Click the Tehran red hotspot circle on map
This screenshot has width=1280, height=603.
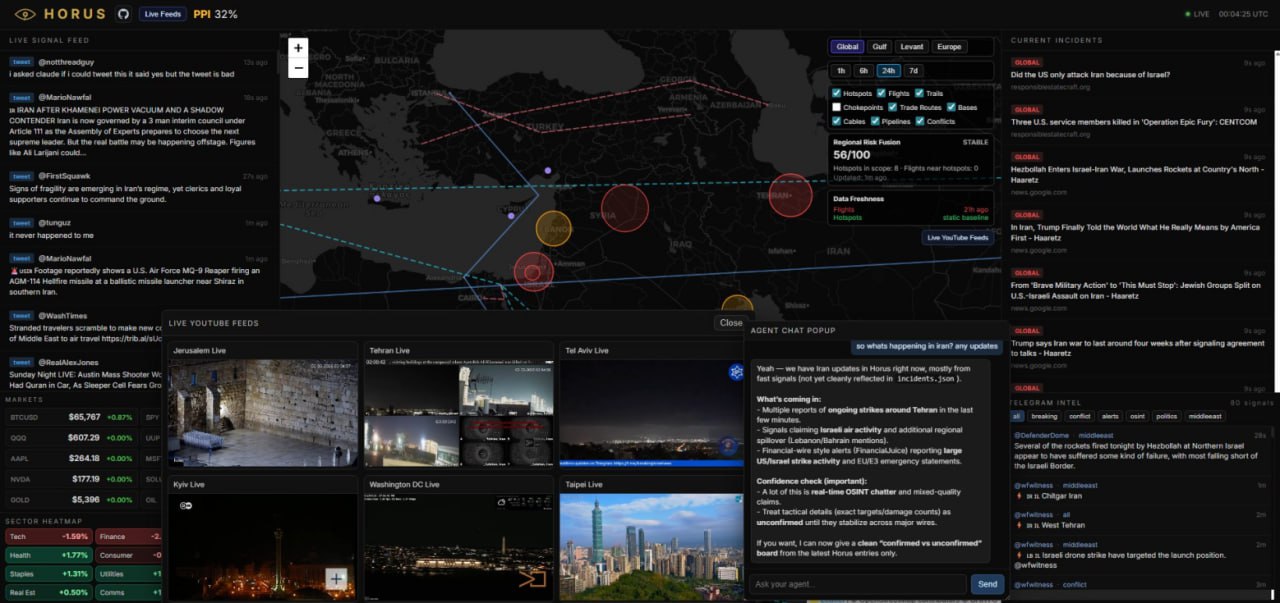pyautogui.click(x=790, y=195)
